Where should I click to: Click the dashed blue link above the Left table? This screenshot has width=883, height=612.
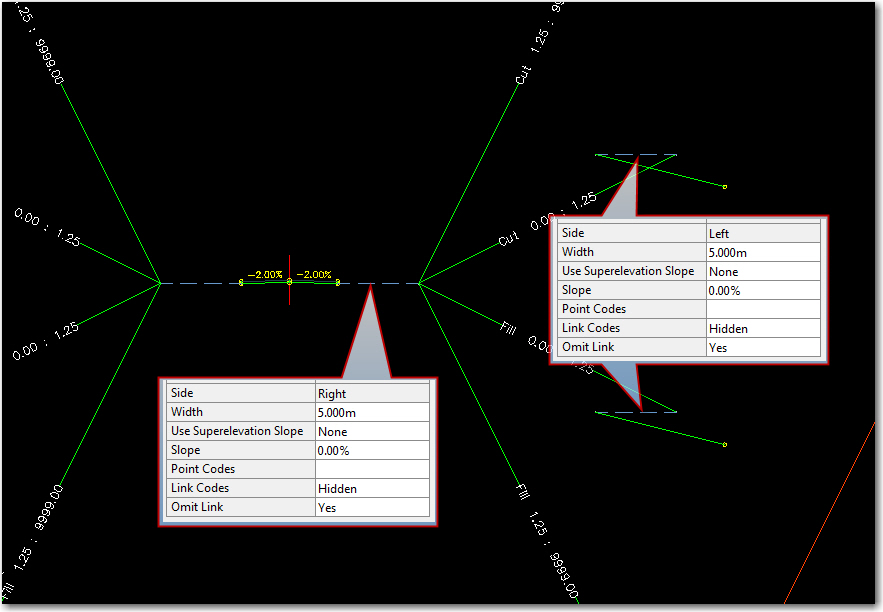635,153
